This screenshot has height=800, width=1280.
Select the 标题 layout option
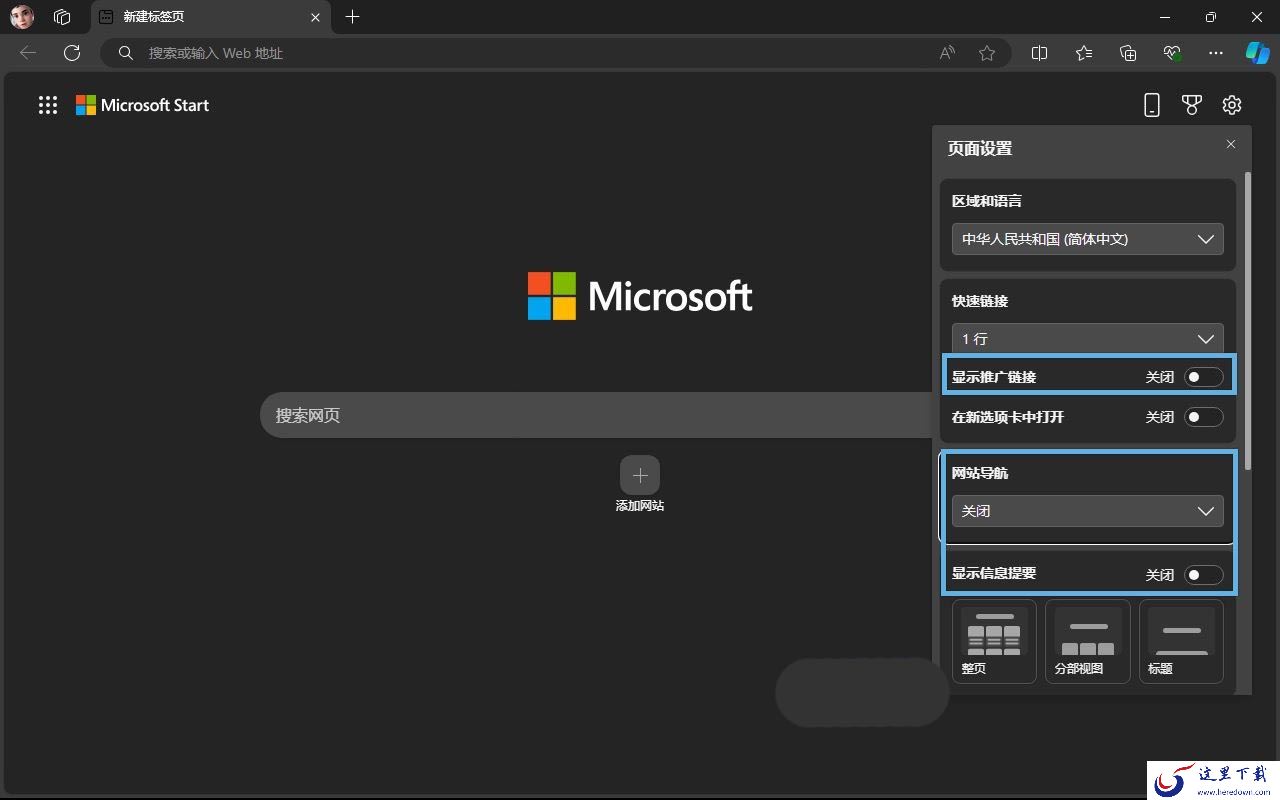click(x=1181, y=641)
